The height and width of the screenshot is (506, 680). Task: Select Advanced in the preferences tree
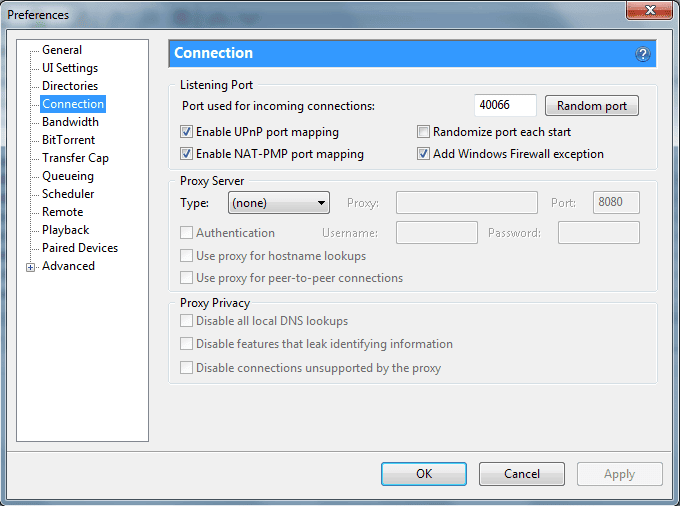click(x=68, y=266)
